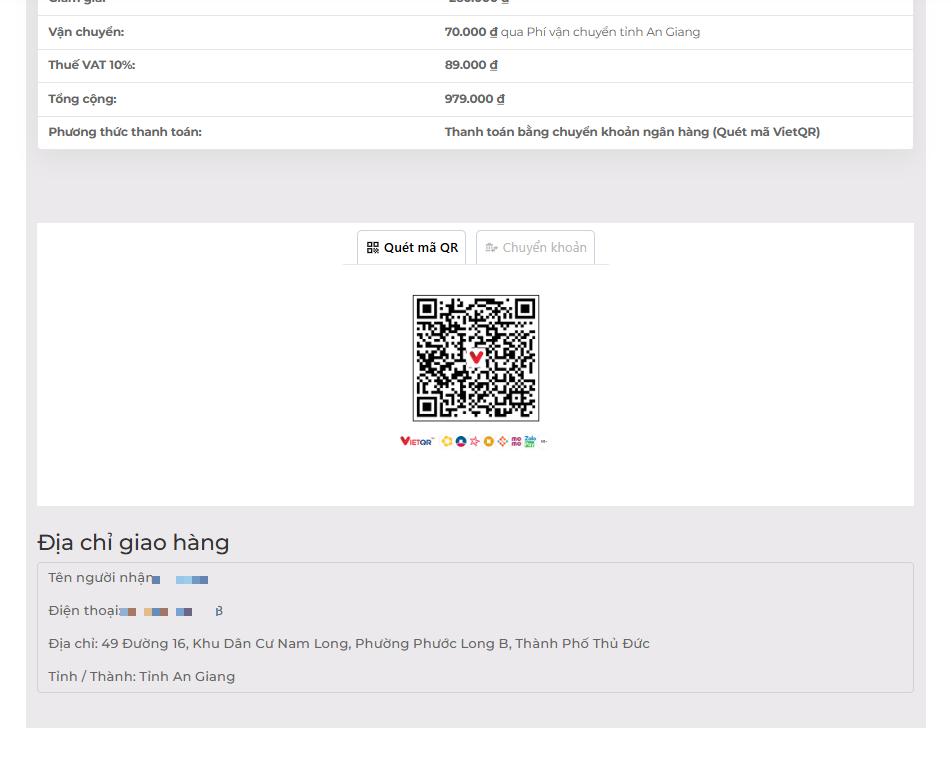
Task: Click the VietQR logo below the QR code
Action: 416,440
